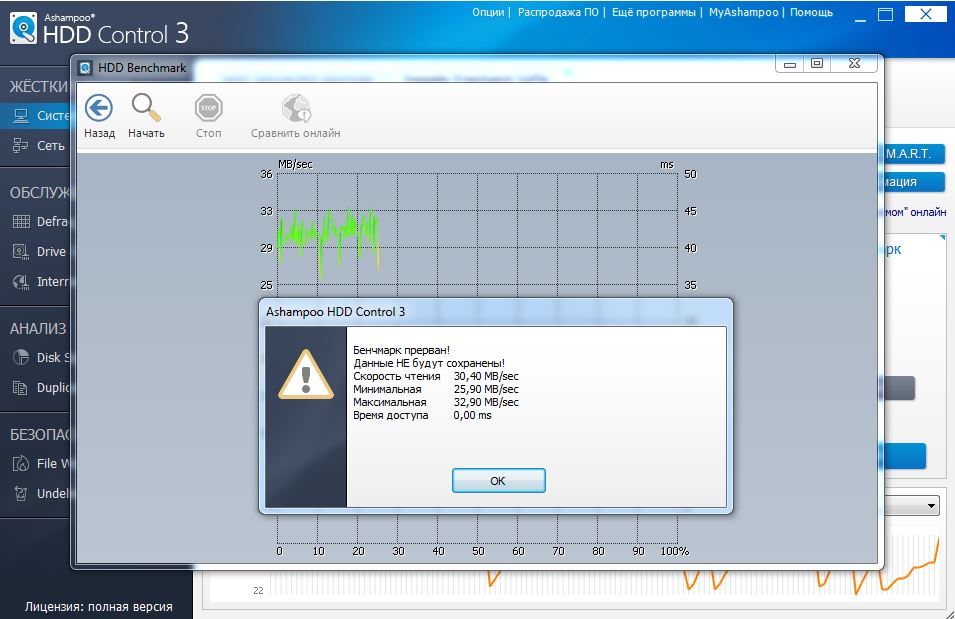Open Defrag sidebar icon

(21, 221)
